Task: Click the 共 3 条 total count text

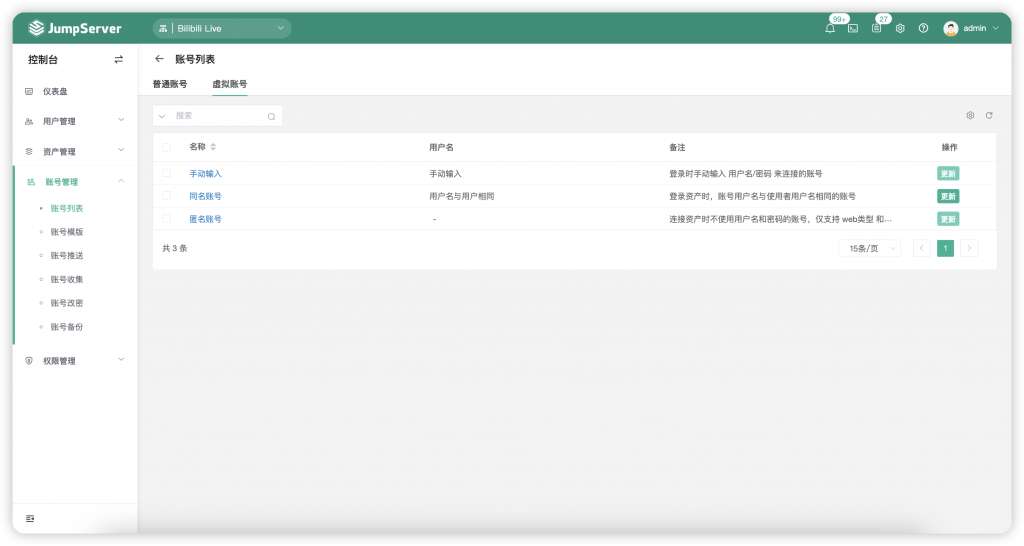Action: click(174, 248)
